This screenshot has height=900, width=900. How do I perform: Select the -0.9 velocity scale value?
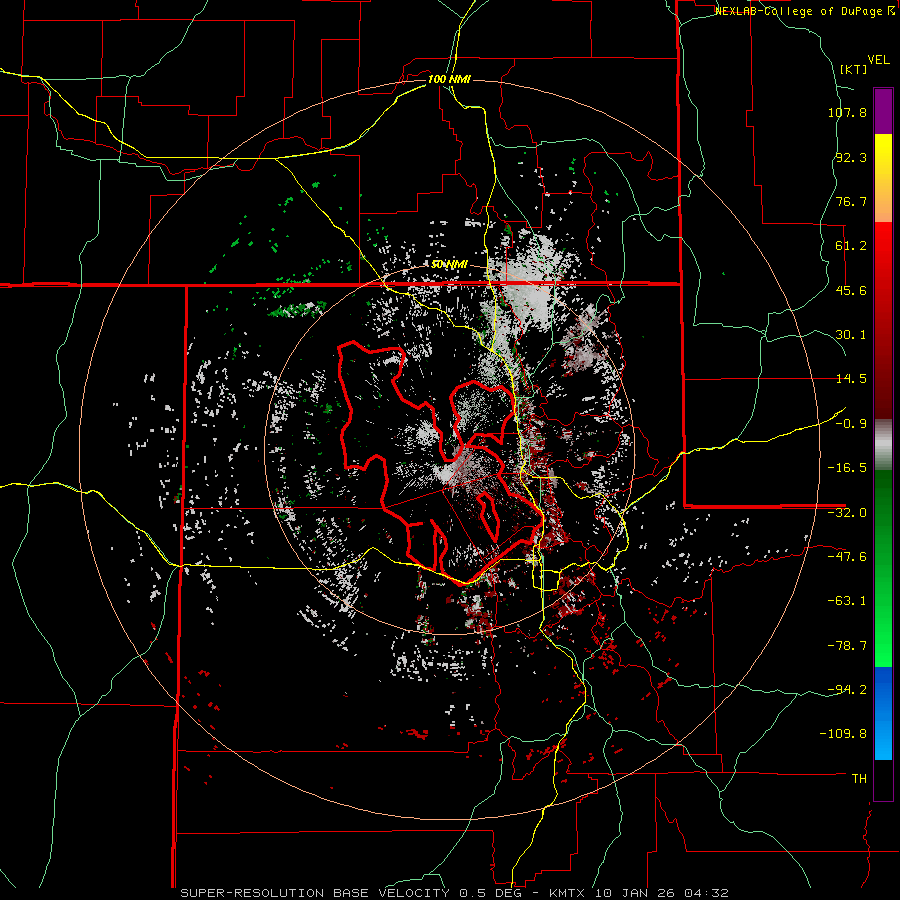click(x=851, y=424)
